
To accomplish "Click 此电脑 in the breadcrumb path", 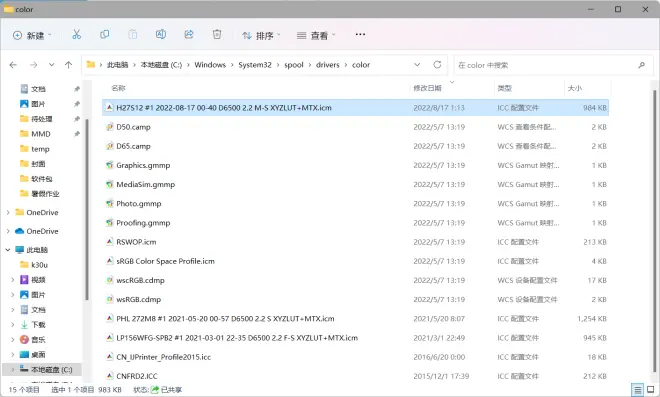I will pyautogui.click(x=117, y=65).
